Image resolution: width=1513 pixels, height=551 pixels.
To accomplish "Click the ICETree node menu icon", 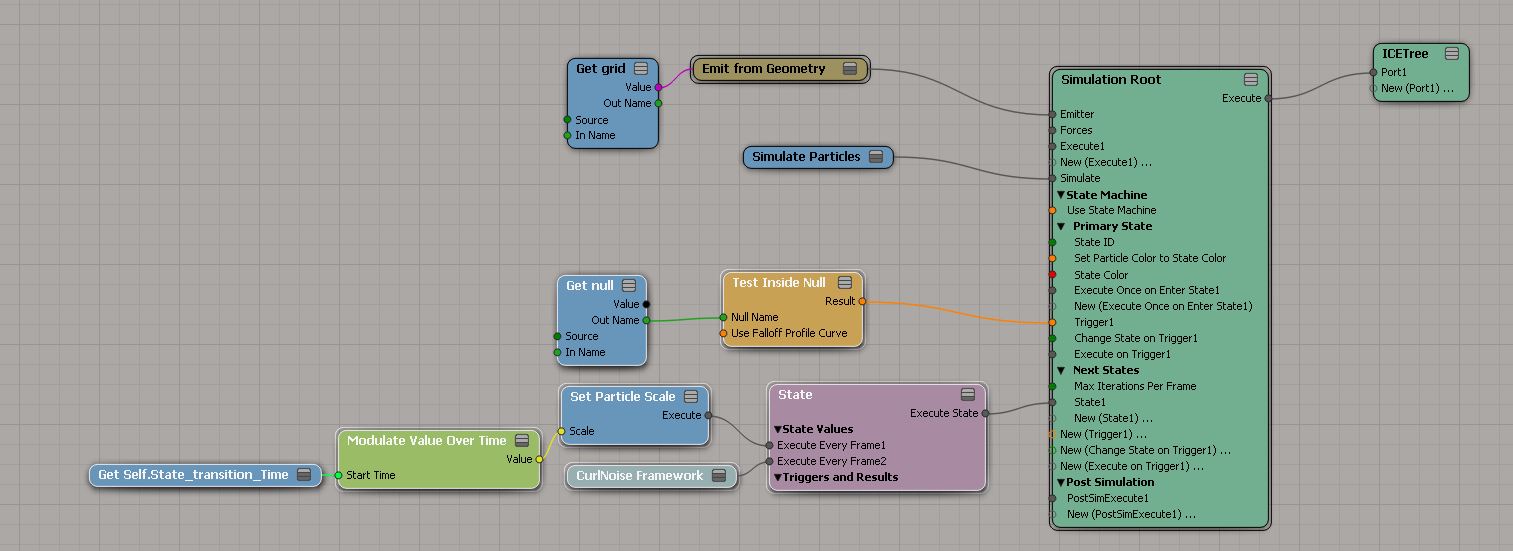I will [1451, 54].
